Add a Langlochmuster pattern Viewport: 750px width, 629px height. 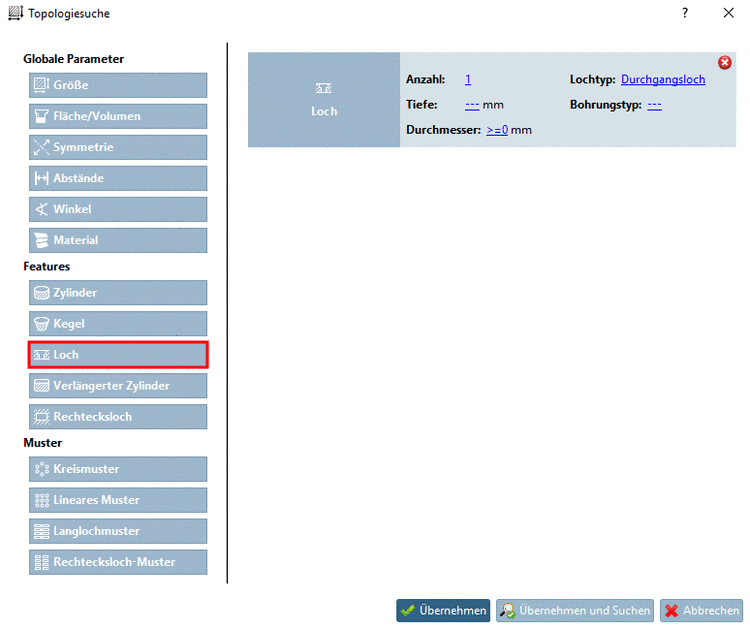click(x=118, y=531)
